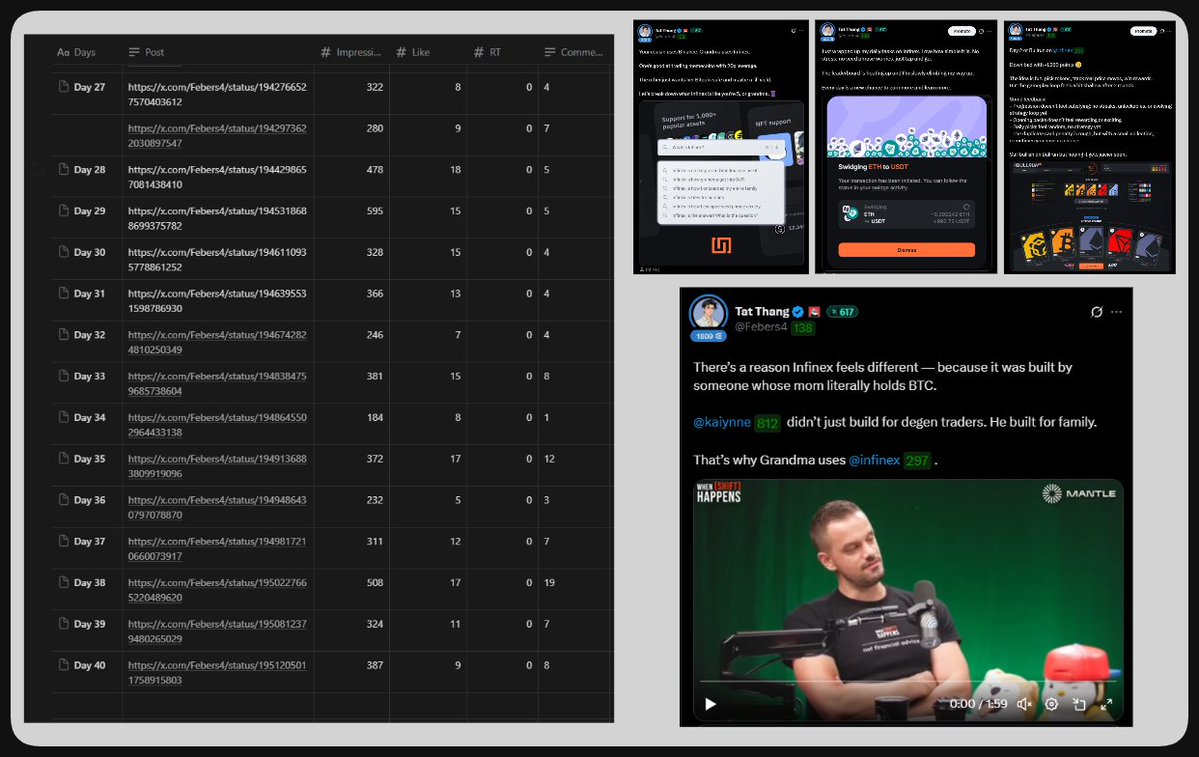Click the Day 28 likes cell showing 18

tap(428, 177)
